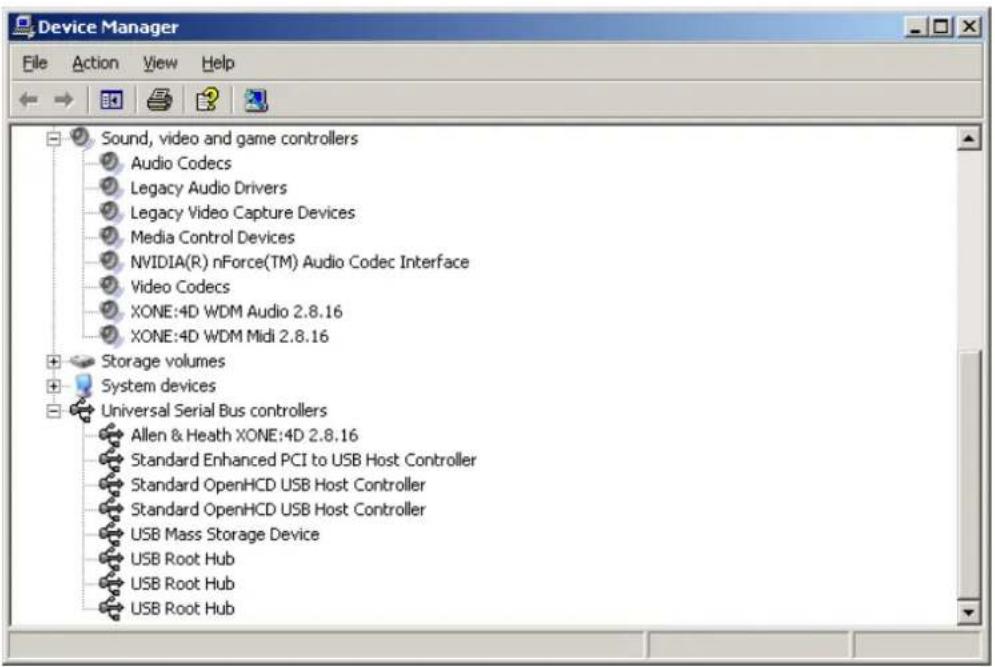Close the Device Manager window

tap(969, 27)
